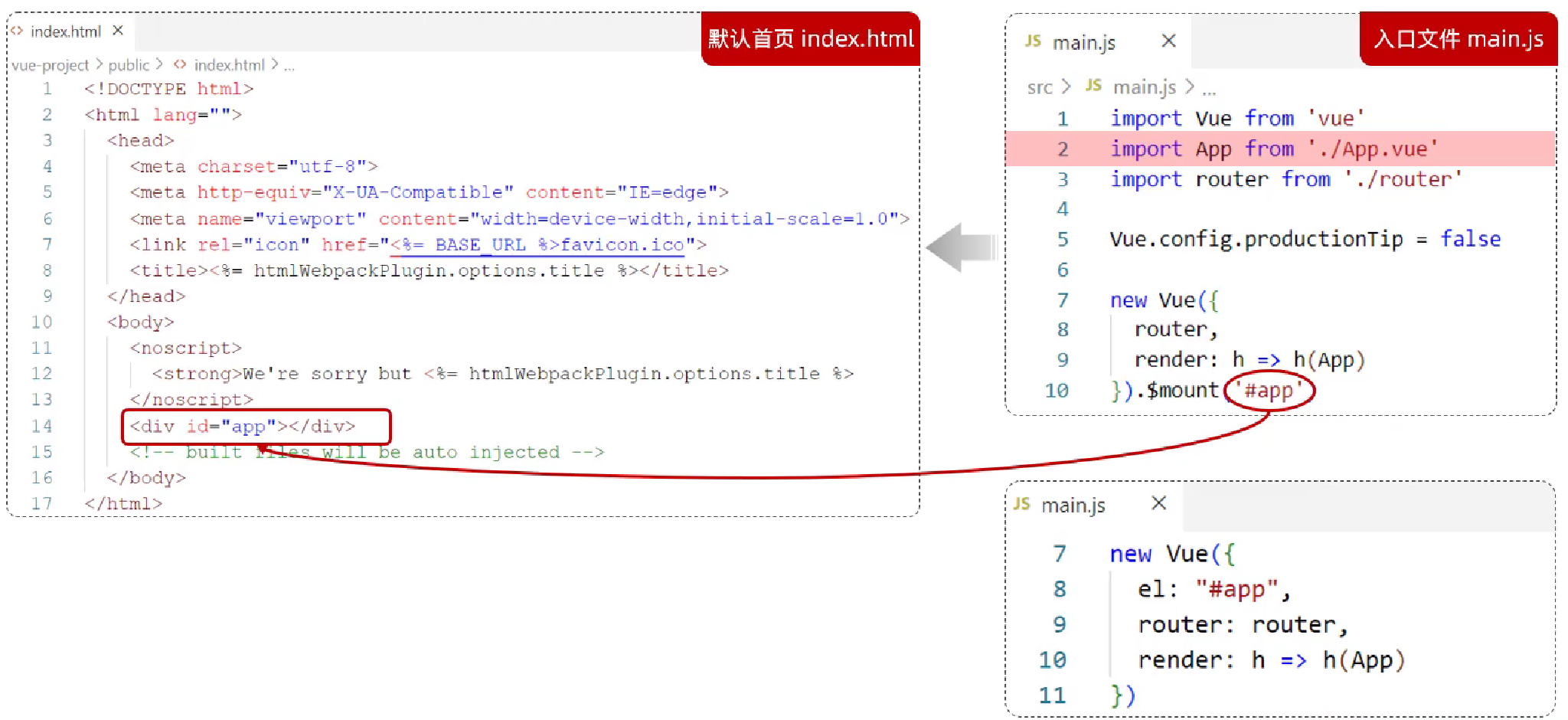Click the opening noscript tag line
This screenshot has width=1568, height=720.
point(185,349)
